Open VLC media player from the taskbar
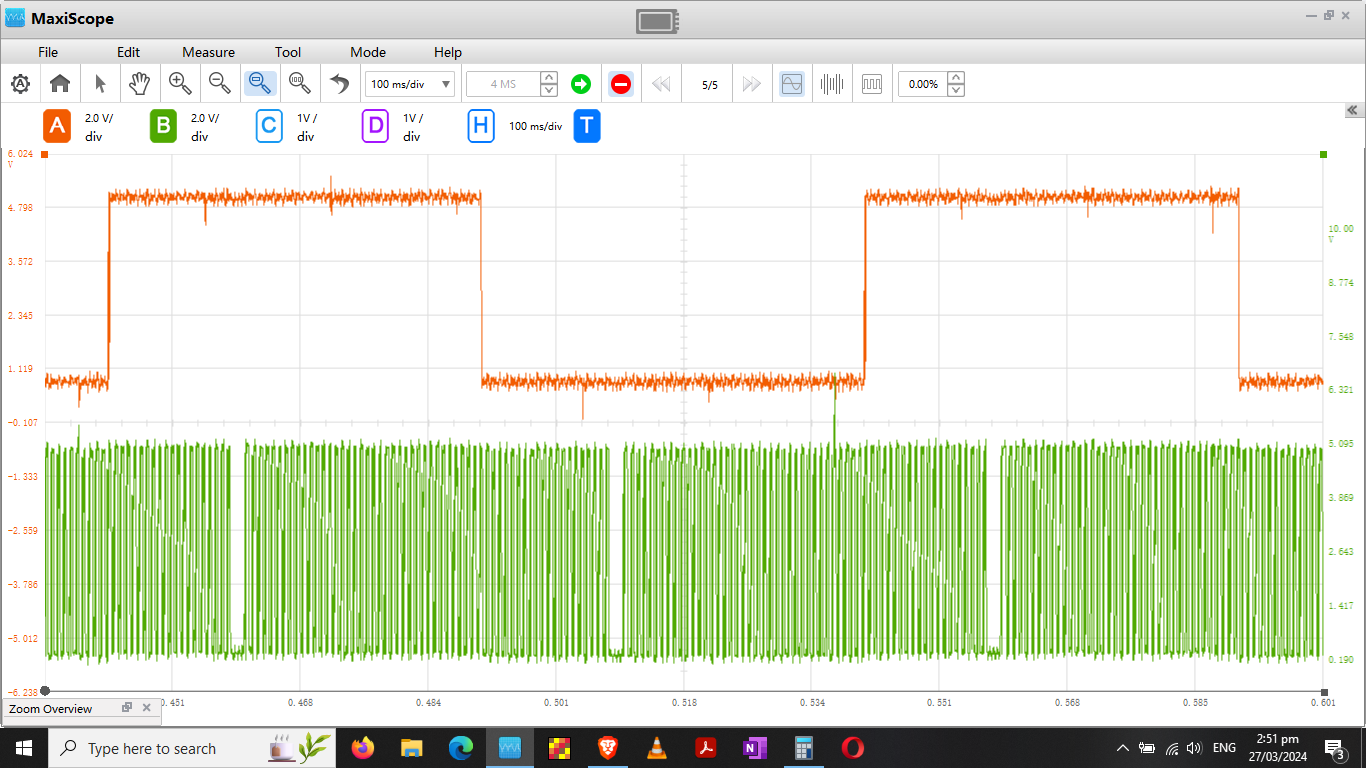1366x768 pixels. [657, 748]
